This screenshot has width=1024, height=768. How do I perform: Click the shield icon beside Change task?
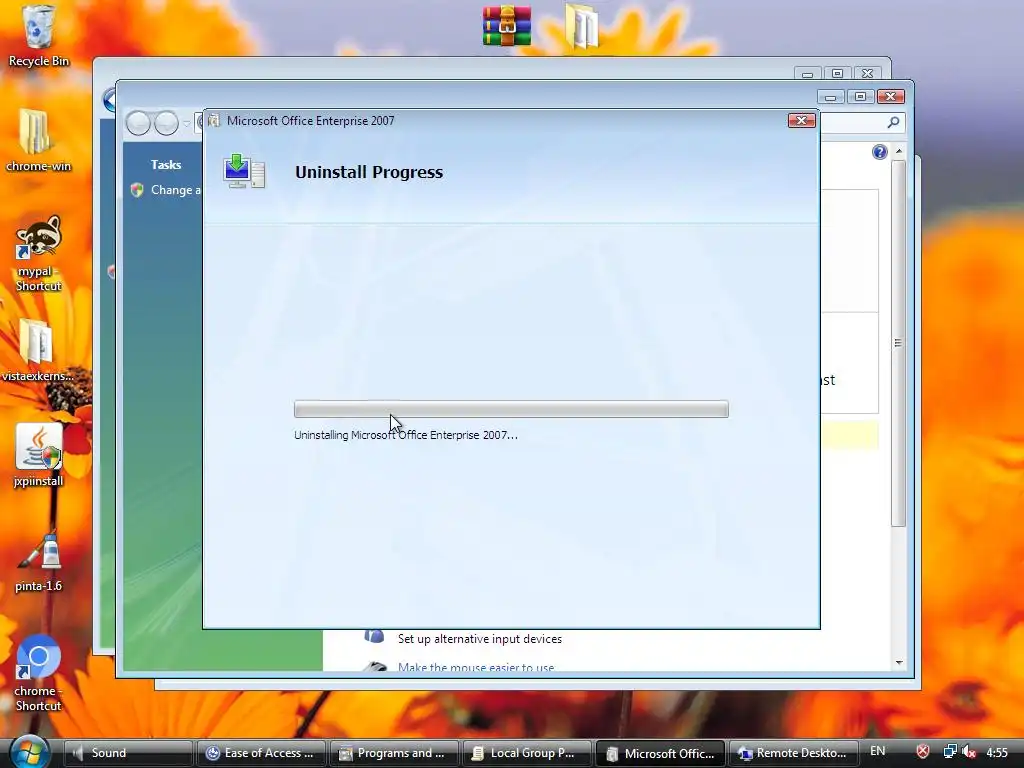click(136, 190)
